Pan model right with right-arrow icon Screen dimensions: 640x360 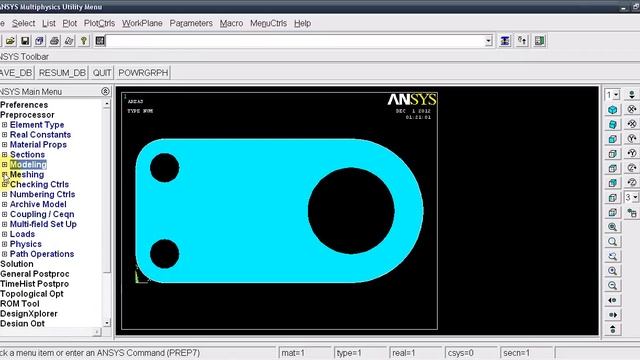tap(612, 315)
